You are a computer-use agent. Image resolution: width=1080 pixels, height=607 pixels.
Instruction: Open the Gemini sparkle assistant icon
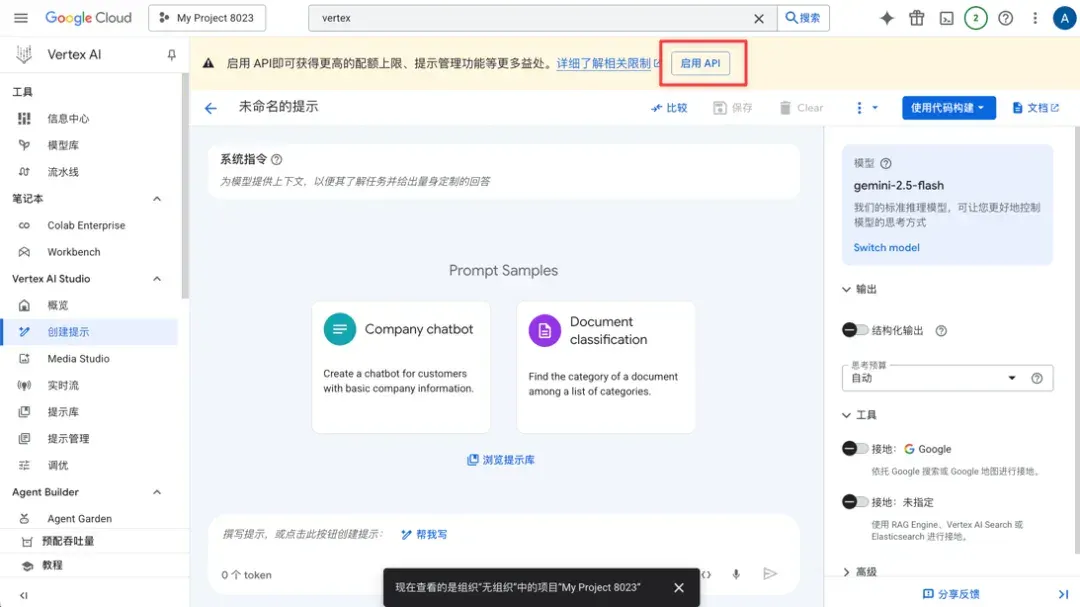coord(886,18)
